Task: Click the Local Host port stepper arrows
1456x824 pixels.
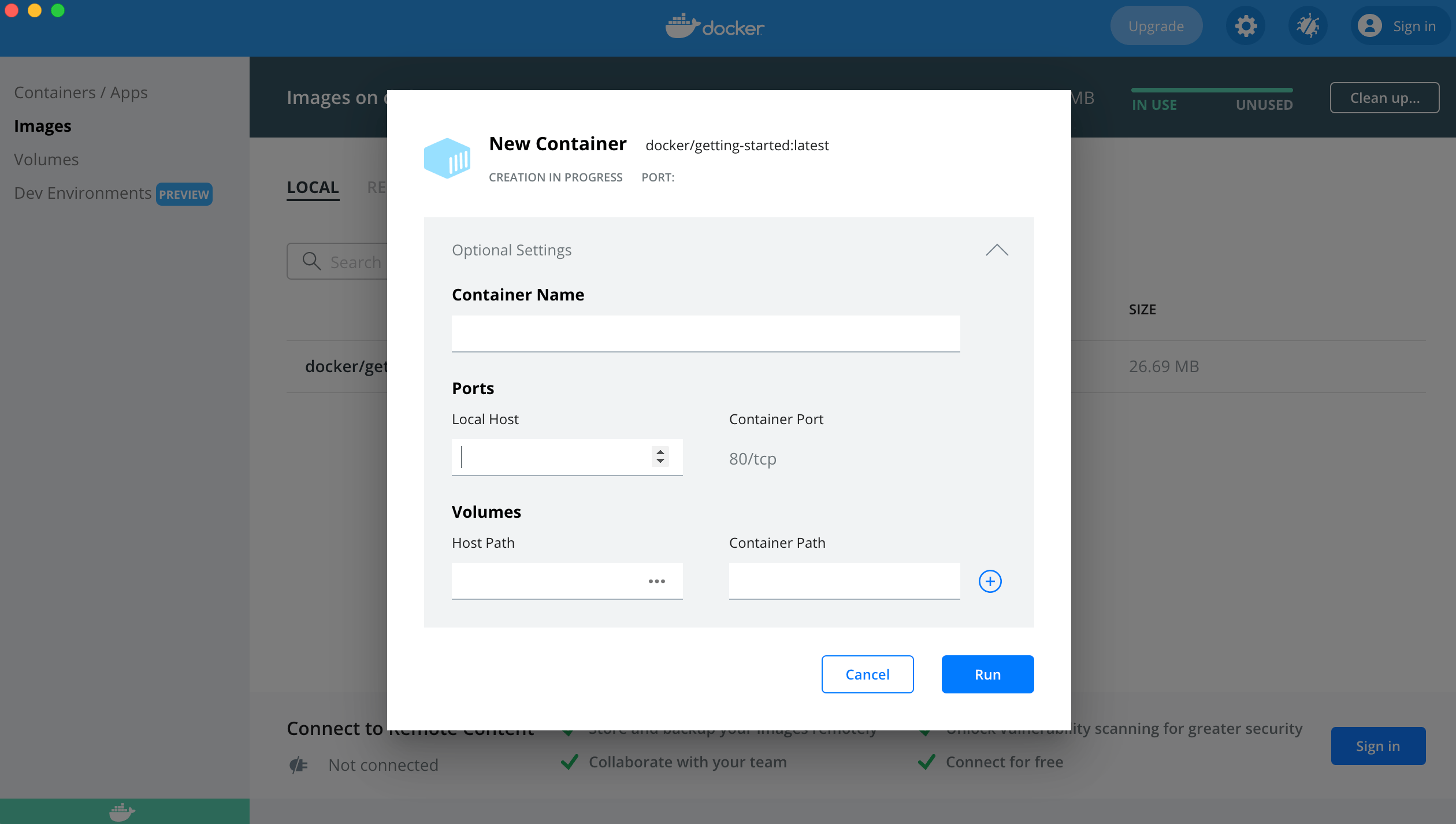Action: (x=660, y=456)
